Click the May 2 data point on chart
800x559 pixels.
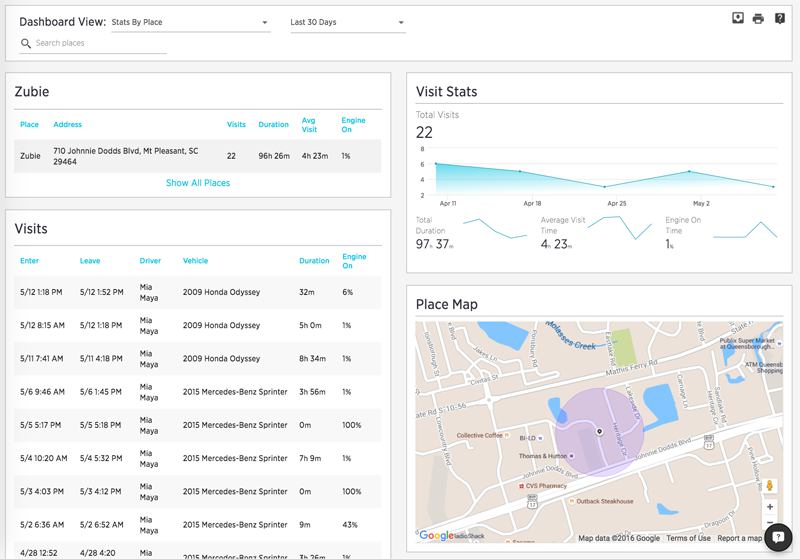(x=689, y=171)
